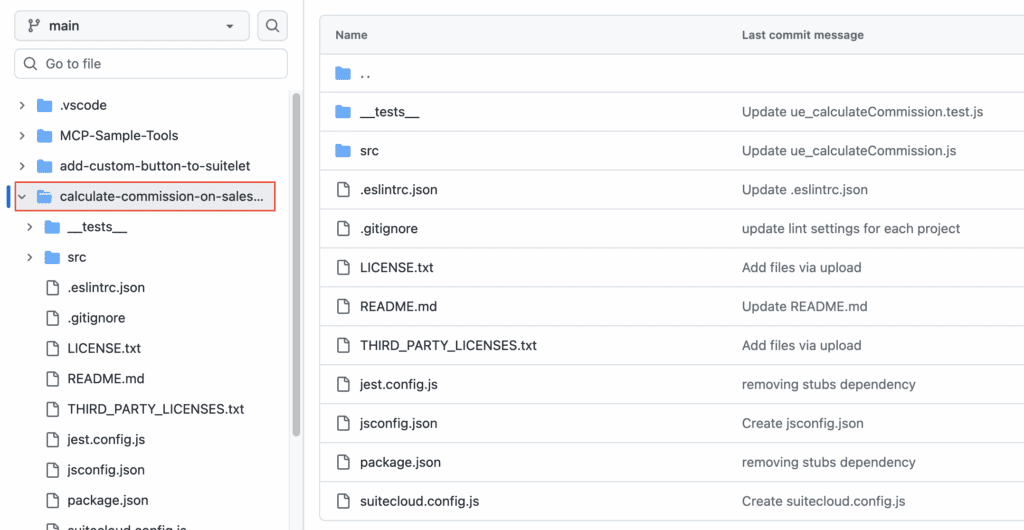1024x530 pixels.
Task: Click __tests__ folder icon in table
Action: (x=343, y=112)
